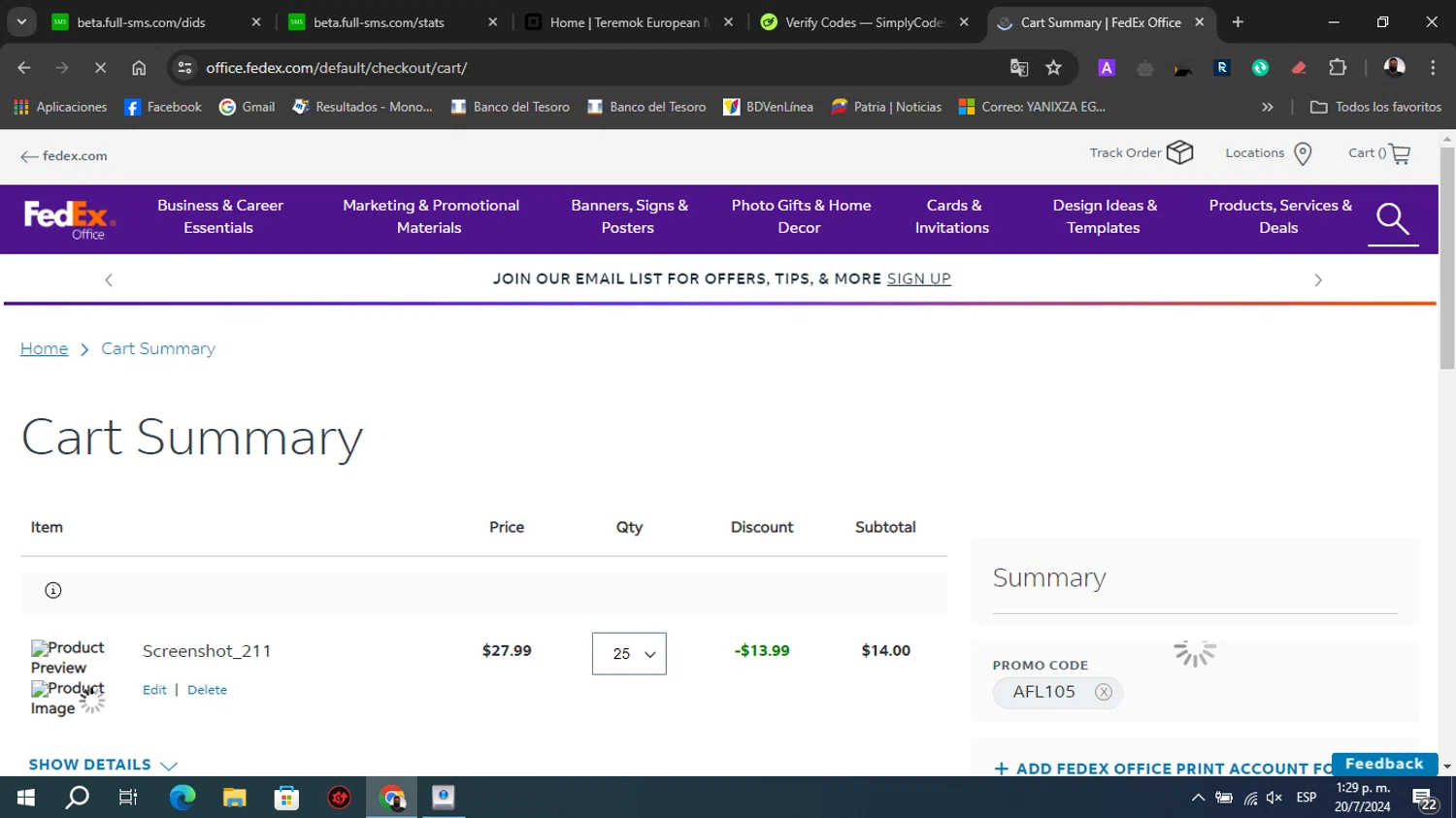Open Aplicaciones apps bookmark

[x=60, y=107]
